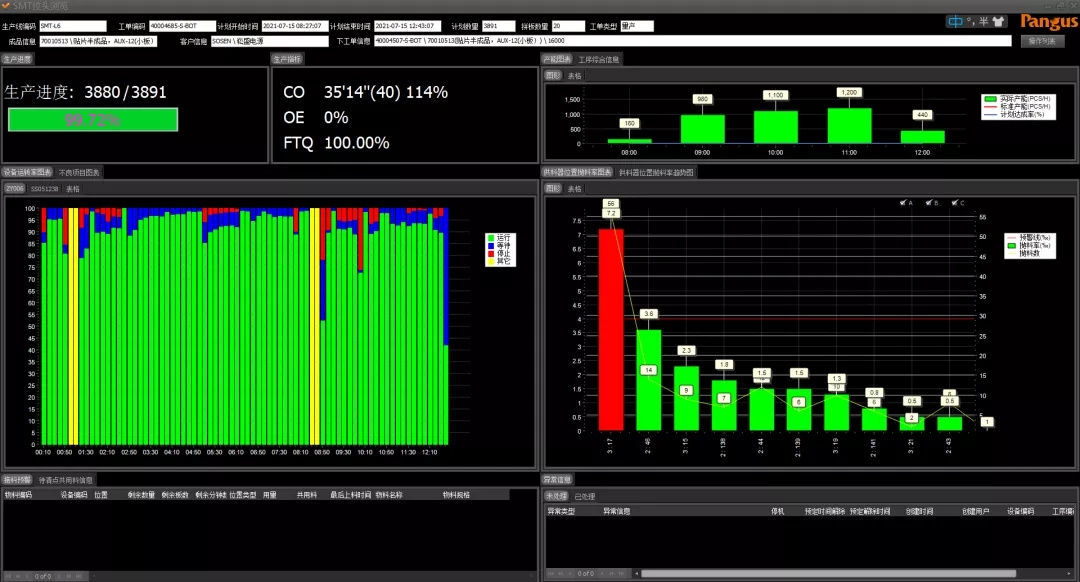Select the SS051238 machine tab
This screenshot has width=1080, height=582.
pyautogui.click(x=44, y=188)
